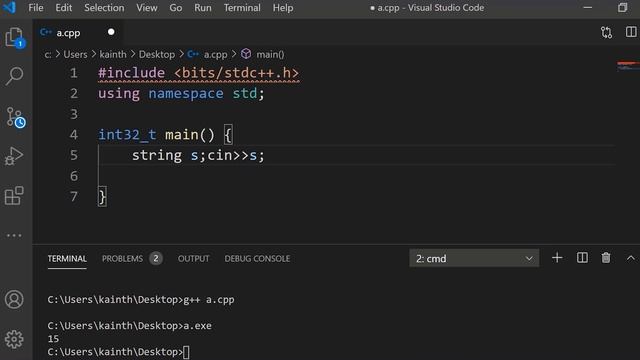Click the VS Code logo icon
The width and height of the screenshot is (640, 360).
(10, 8)
